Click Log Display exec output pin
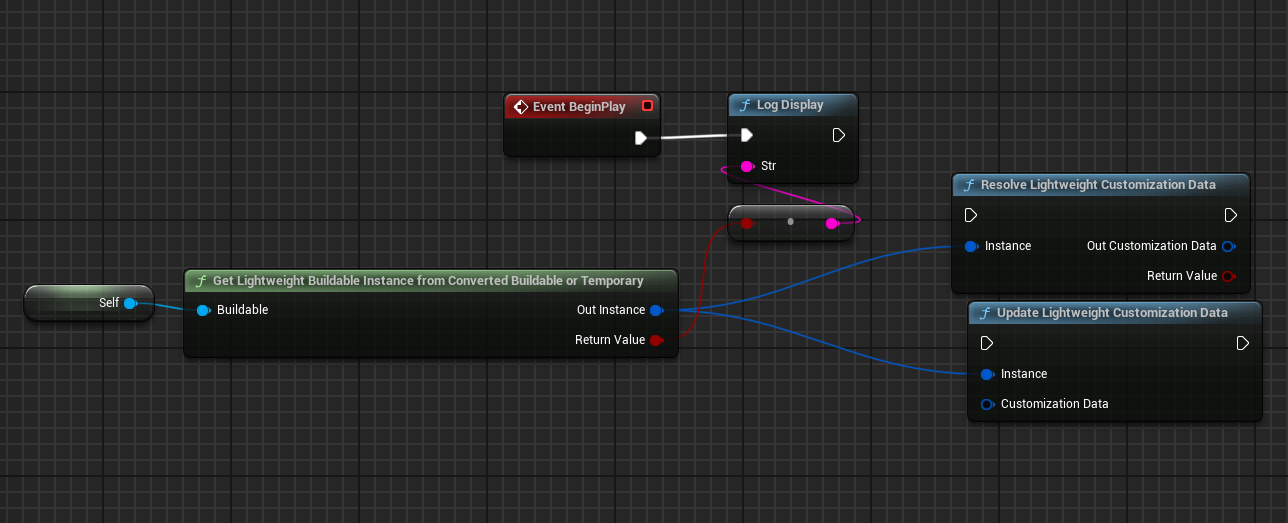 click(839, 135)
